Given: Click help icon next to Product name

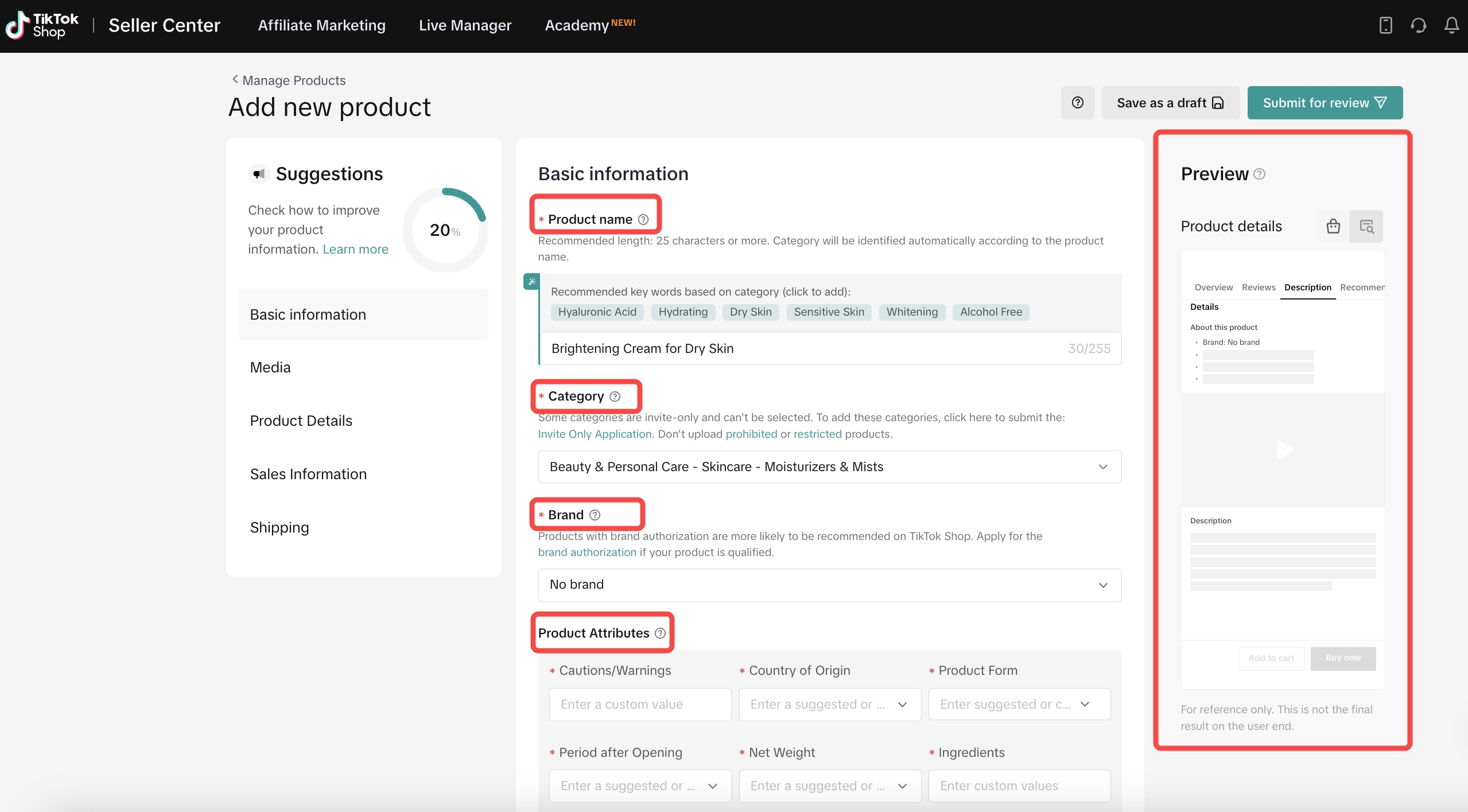Looking at the screenshot, I should coord(643,219).
